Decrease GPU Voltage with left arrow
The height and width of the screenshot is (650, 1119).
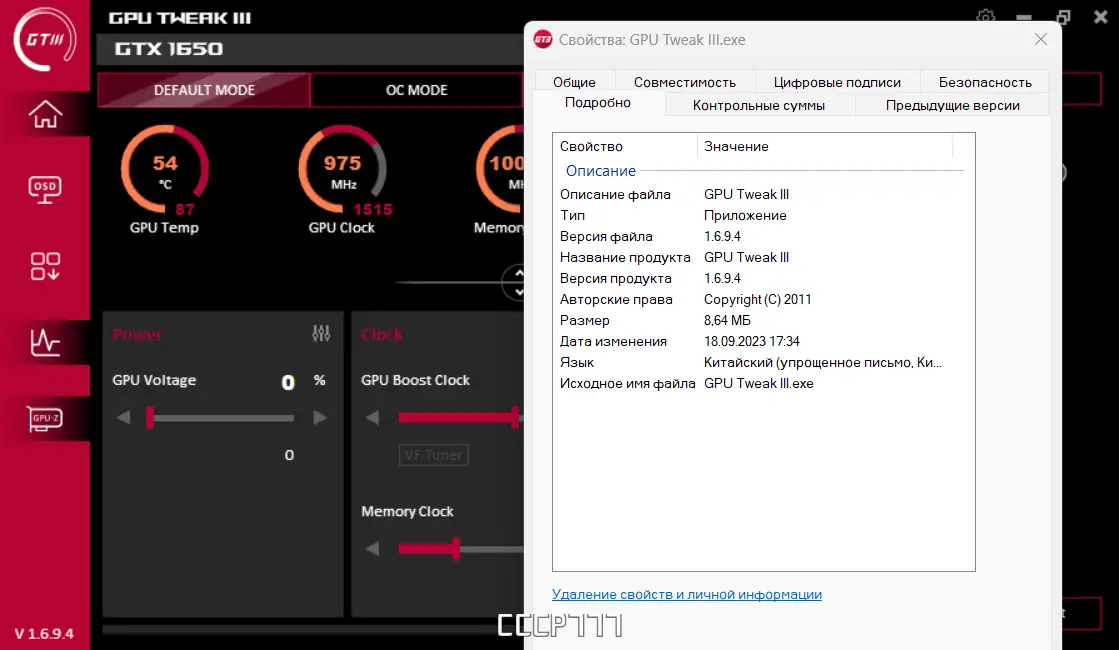123,417
